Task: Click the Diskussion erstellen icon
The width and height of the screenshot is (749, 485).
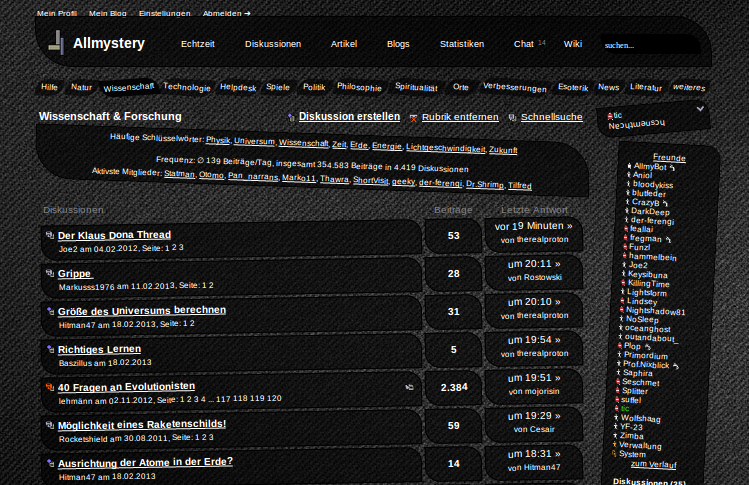Action: pyautogui.click(x=291, y=117)
